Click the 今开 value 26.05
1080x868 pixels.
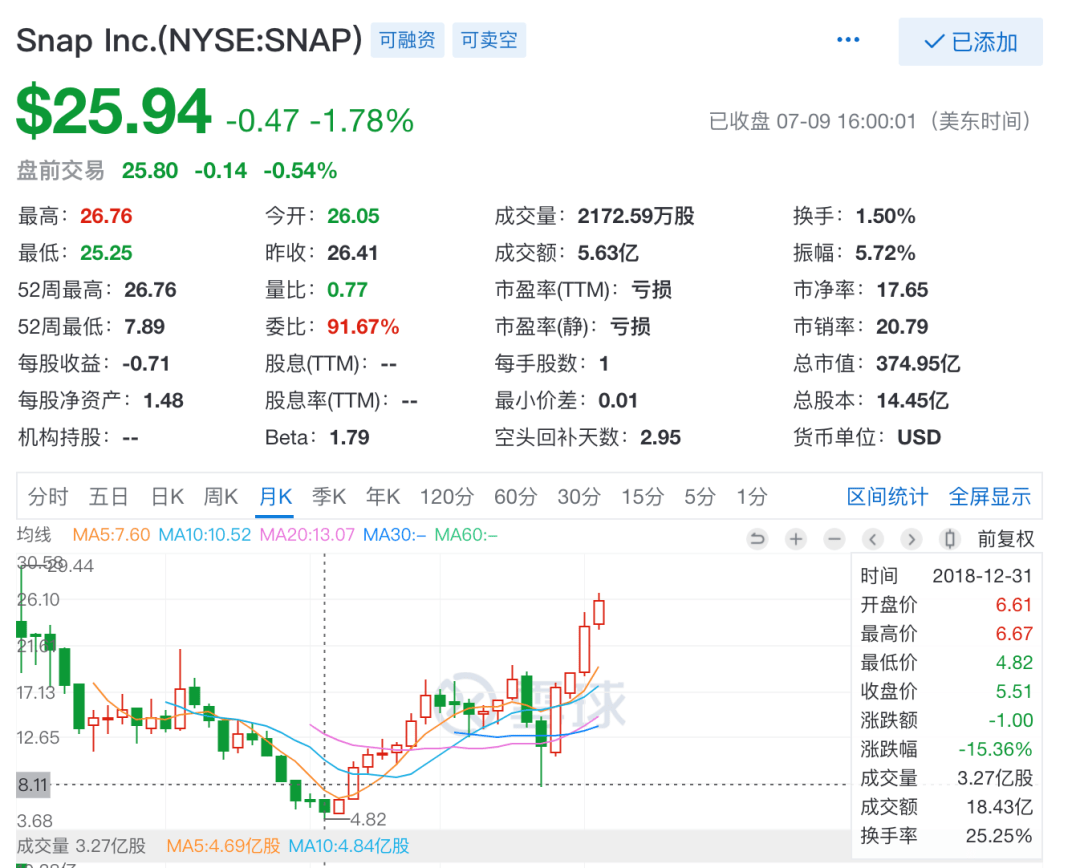point(353,216)
